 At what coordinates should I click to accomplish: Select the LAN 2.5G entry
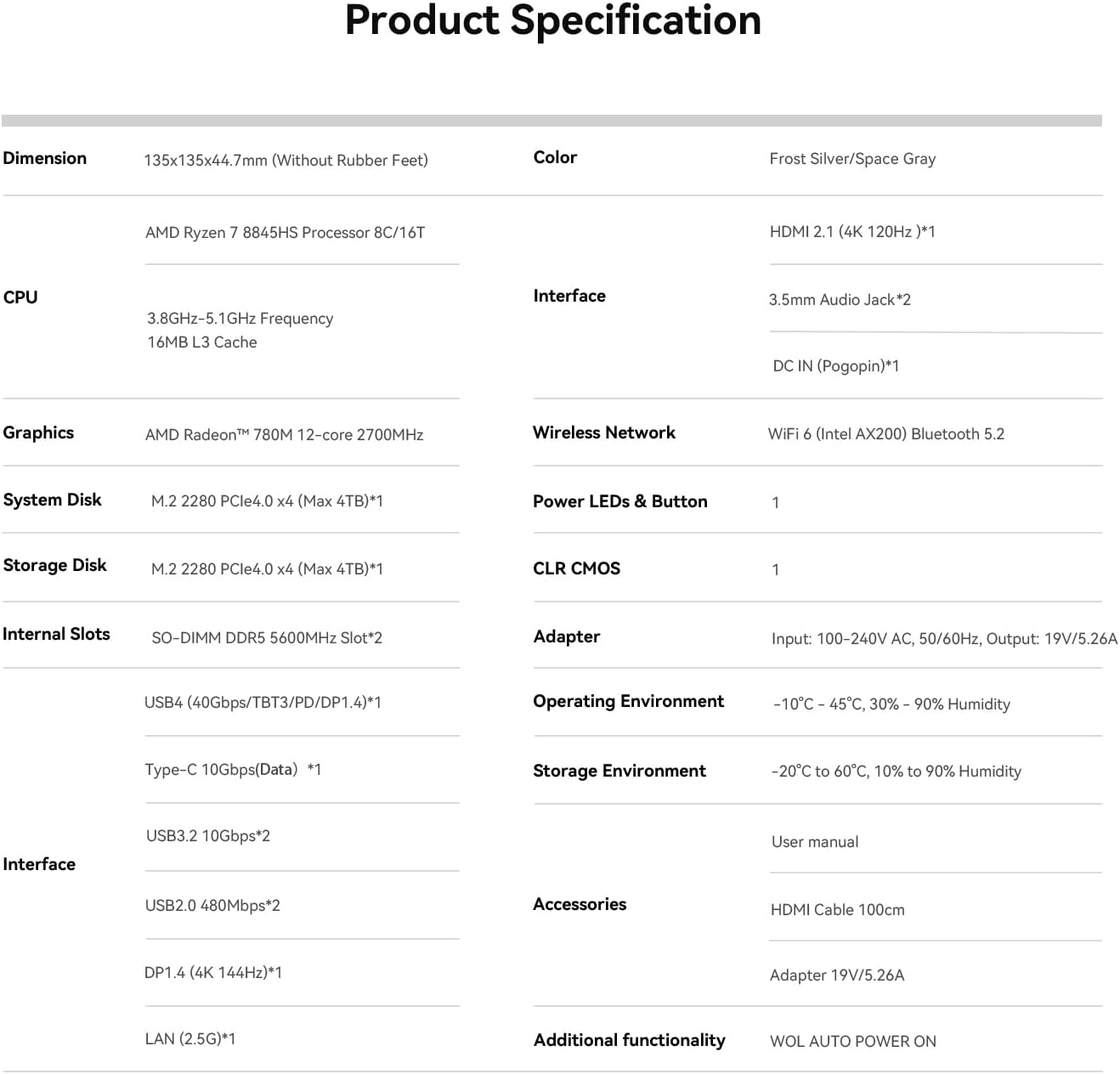190,1039
